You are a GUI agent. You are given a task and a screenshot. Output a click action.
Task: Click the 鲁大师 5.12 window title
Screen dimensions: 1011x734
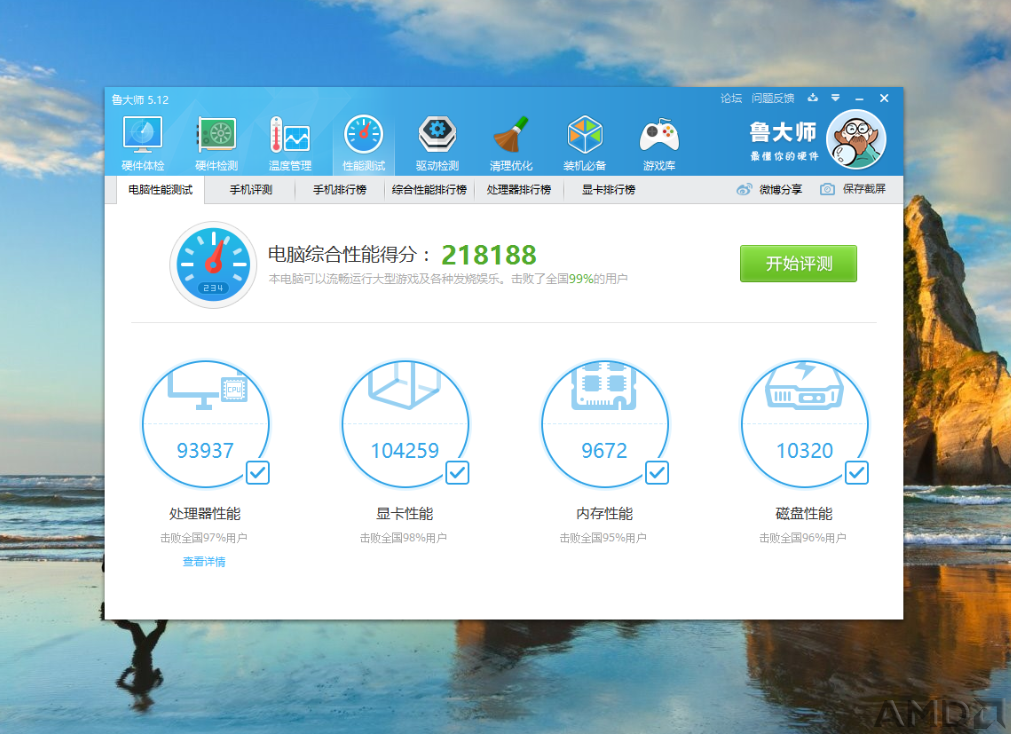[x=140, y=100]
